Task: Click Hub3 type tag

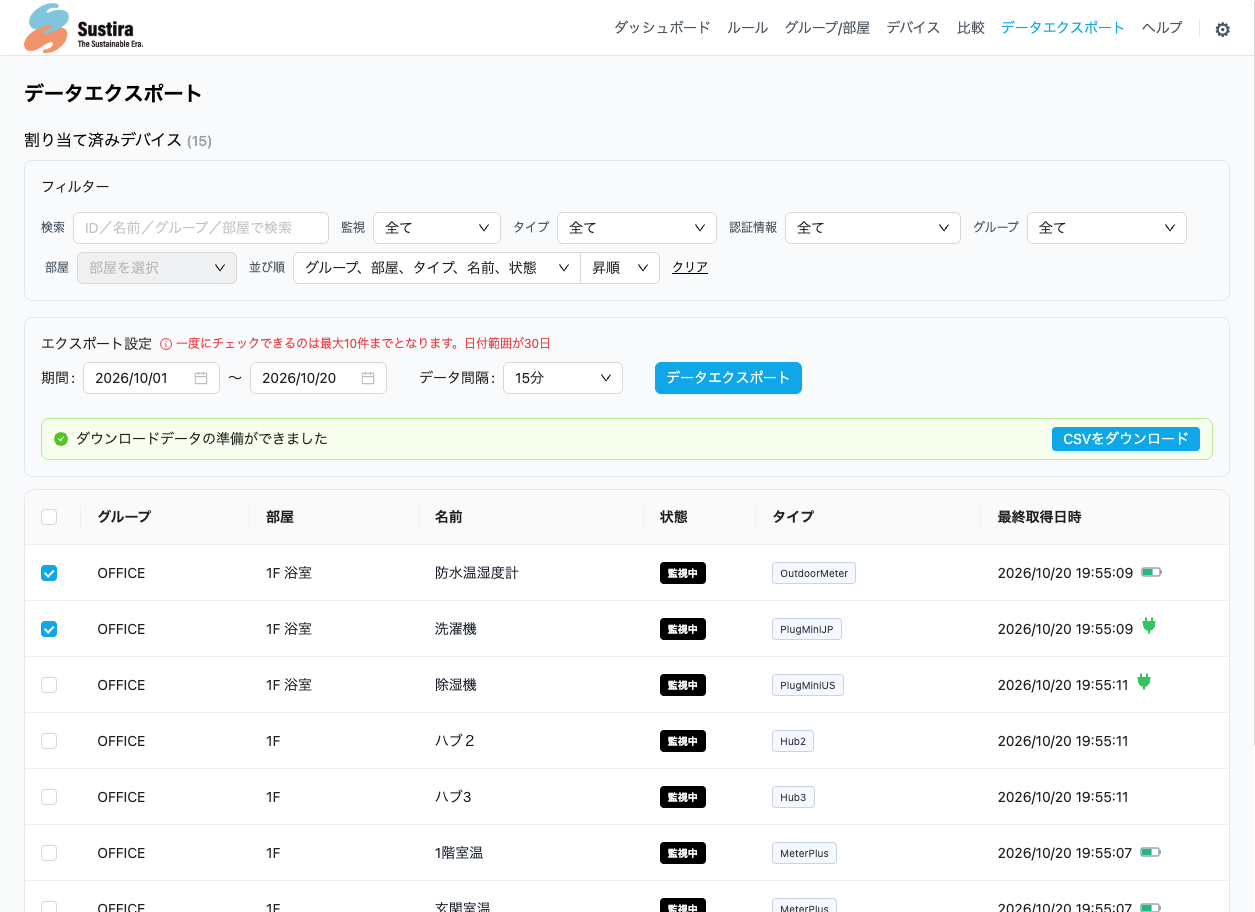Action: (793, 797)
